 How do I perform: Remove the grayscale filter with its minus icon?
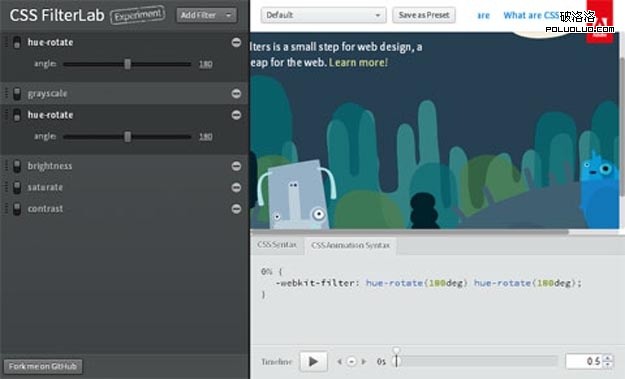[236, 93]
